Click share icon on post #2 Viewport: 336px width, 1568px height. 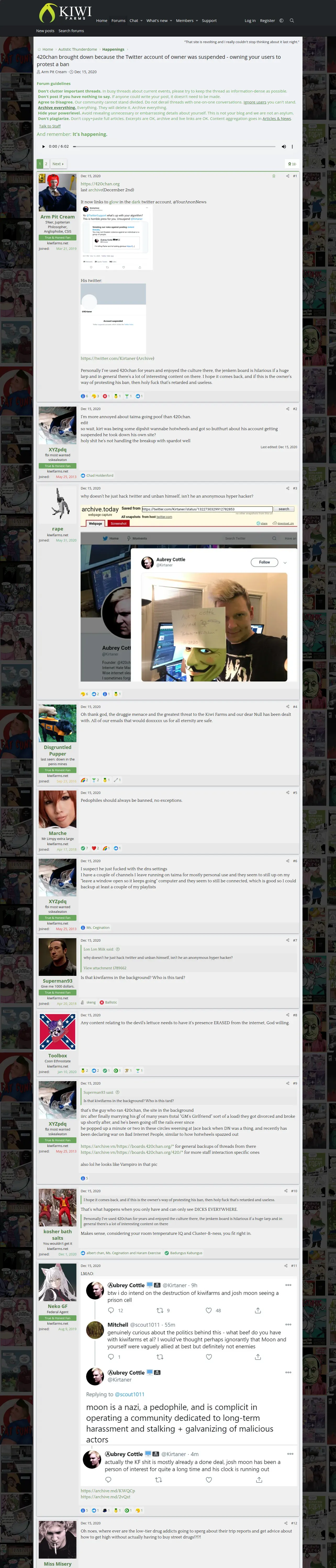[x=288, y=409]
